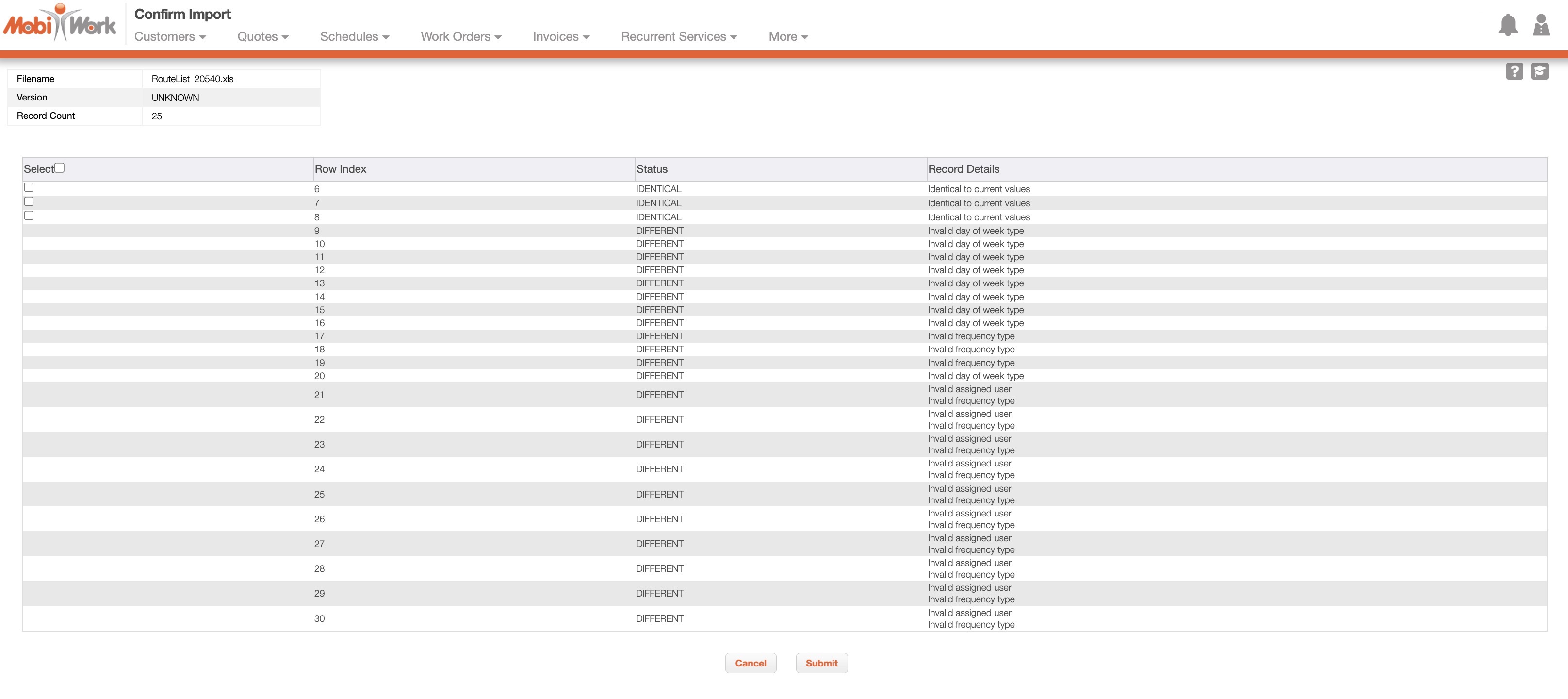Expand the Customers dropdown menu

(170, 36)
